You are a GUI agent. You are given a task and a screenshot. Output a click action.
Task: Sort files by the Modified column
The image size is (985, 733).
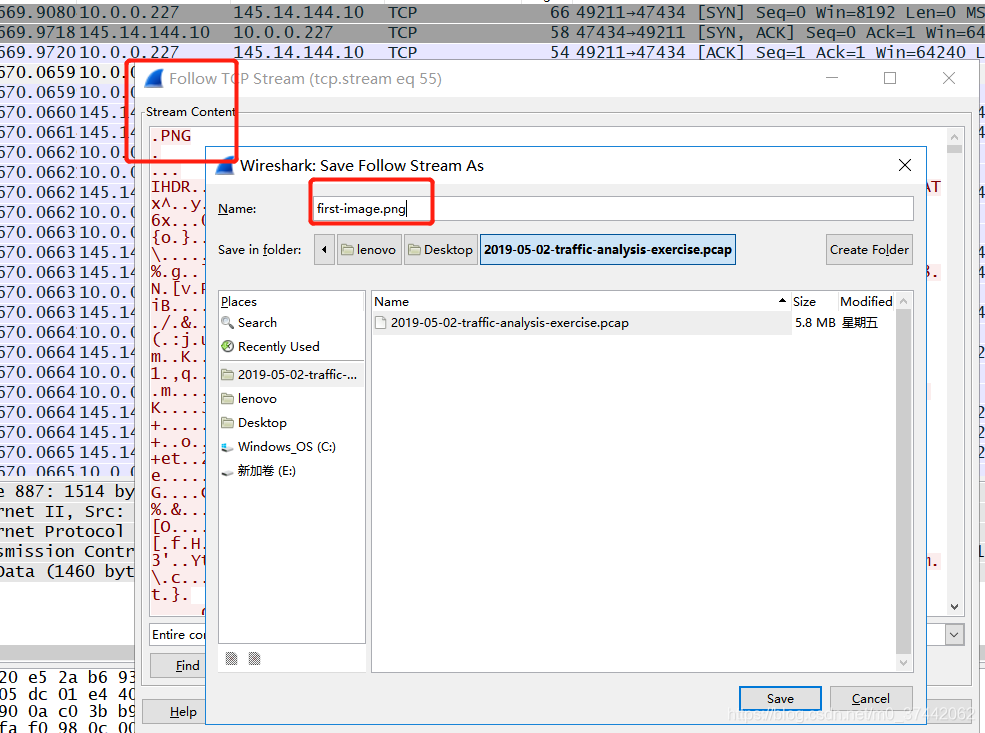pos(866,301)
